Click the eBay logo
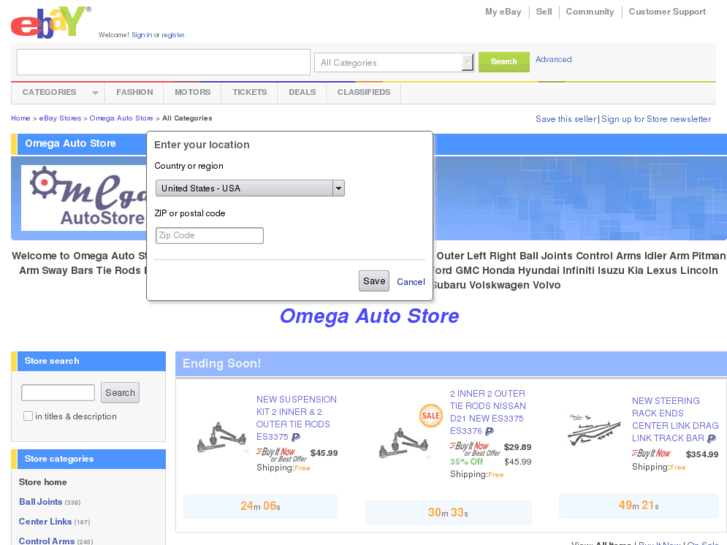This screenshot has height=545, width=727. 51,22
